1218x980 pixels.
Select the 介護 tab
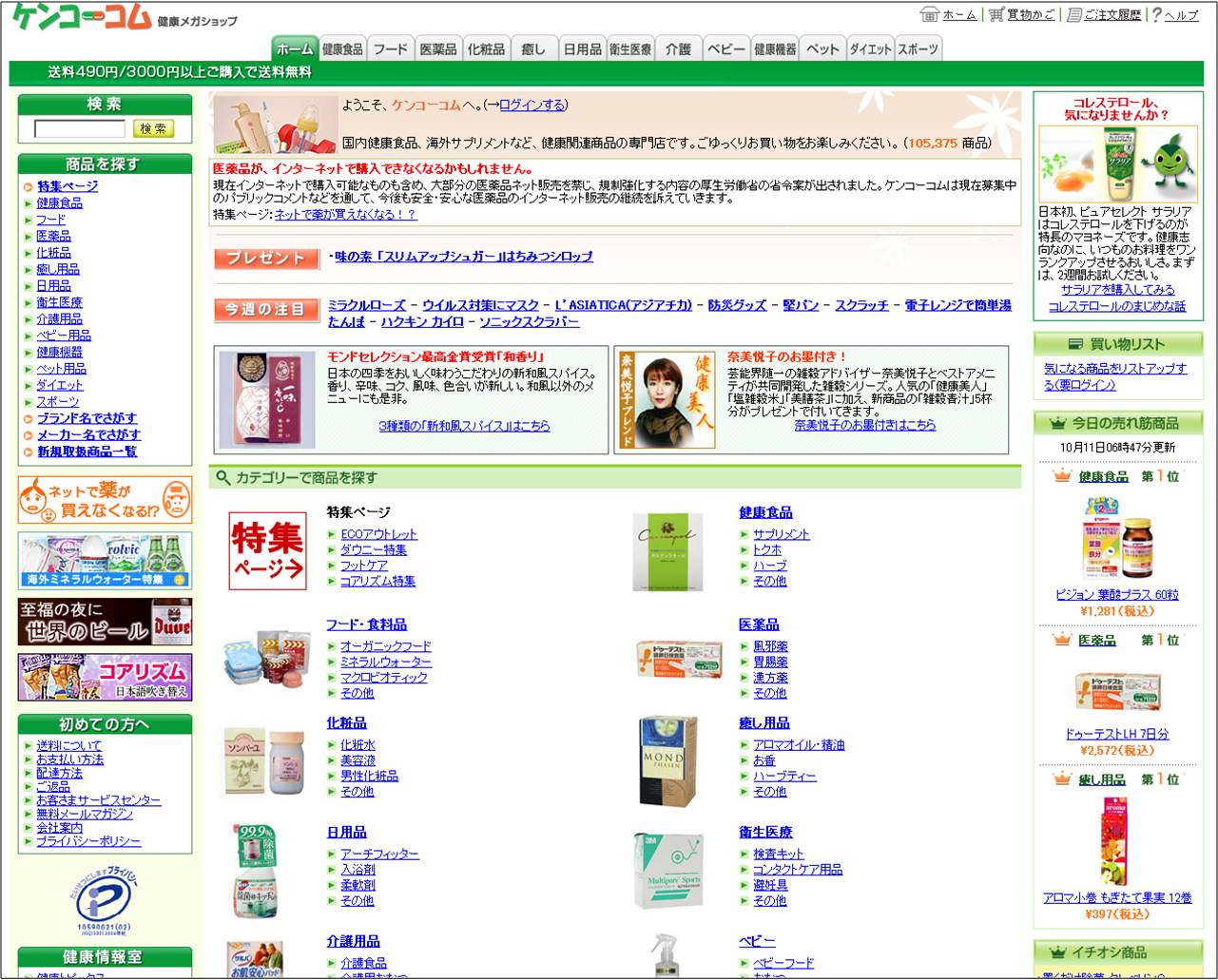pyautogui.click(x=678, y=48)
